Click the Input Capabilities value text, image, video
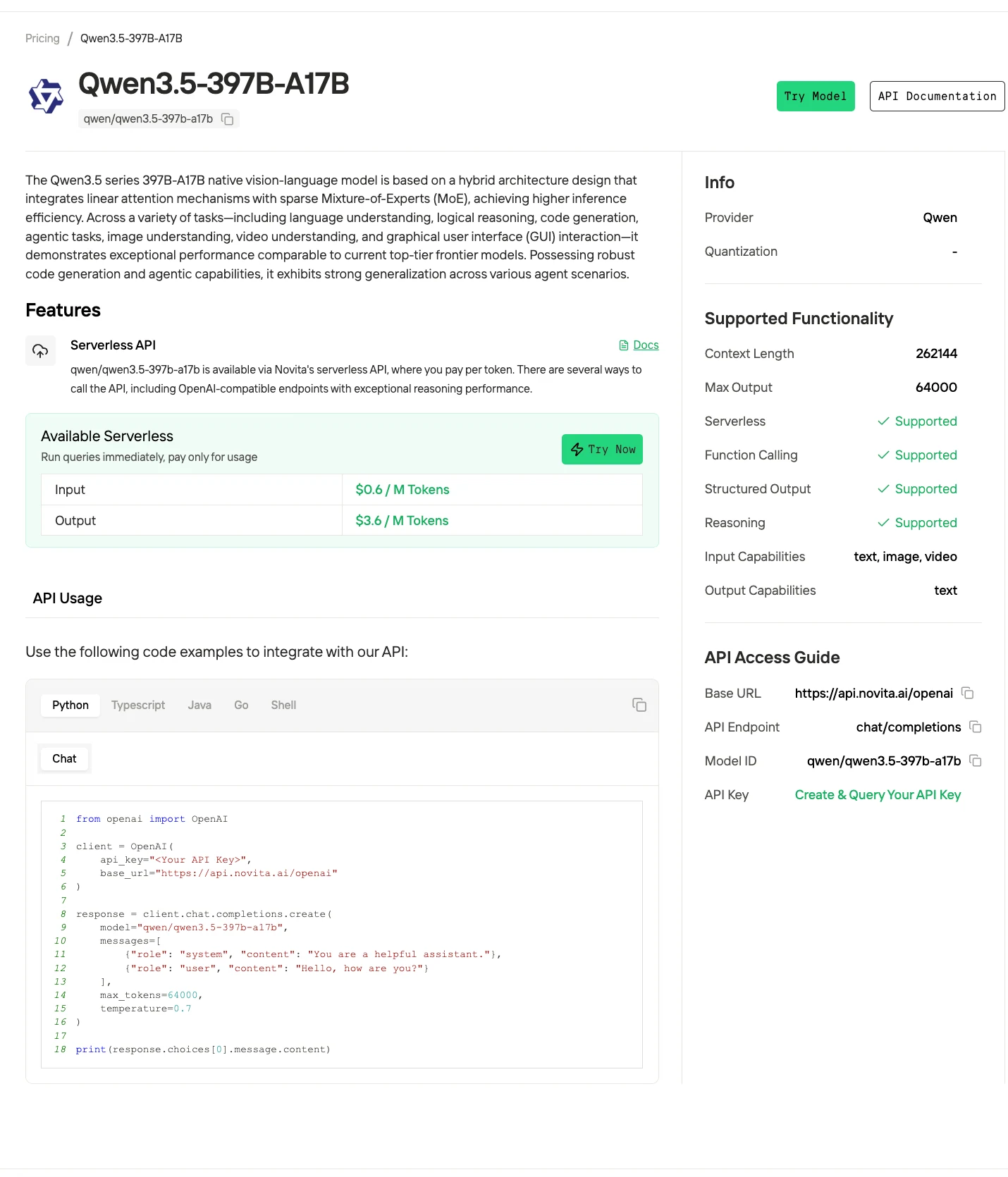This screenshot has width=1008, height=1177. click(905, 556)
